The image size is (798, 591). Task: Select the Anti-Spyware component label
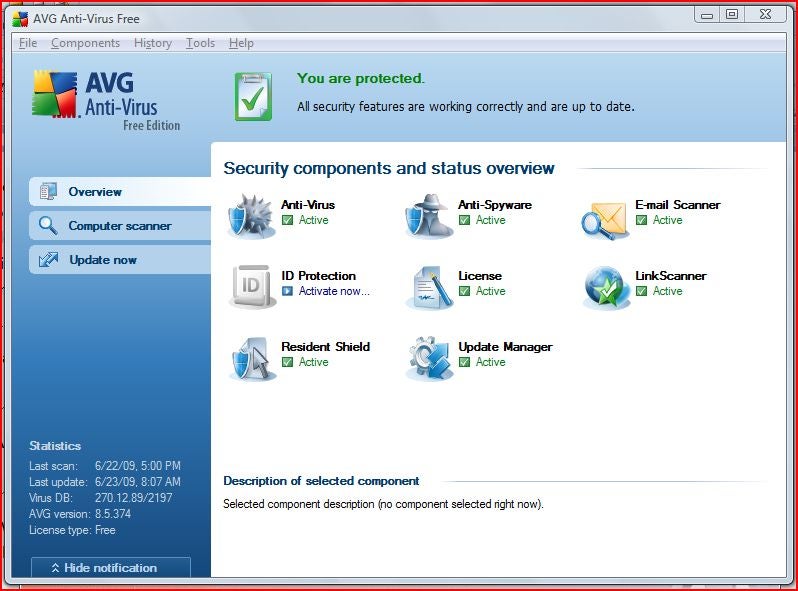[x=495, y=205]
